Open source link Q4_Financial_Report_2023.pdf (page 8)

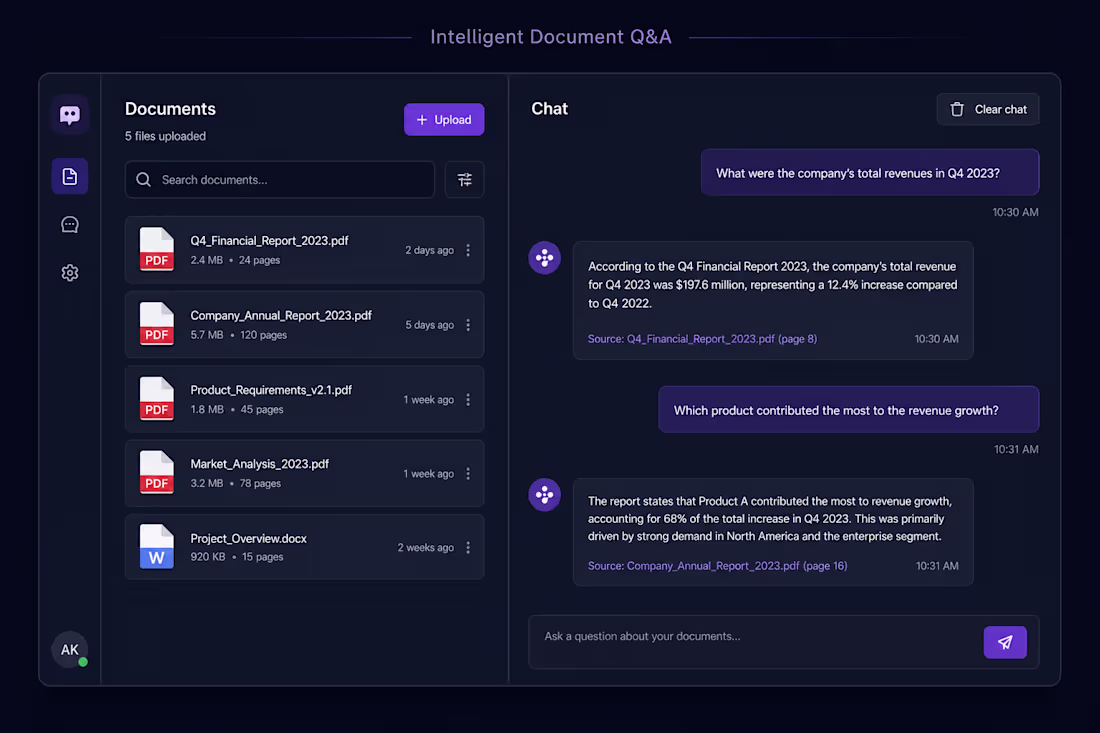(x=702, y=339)
